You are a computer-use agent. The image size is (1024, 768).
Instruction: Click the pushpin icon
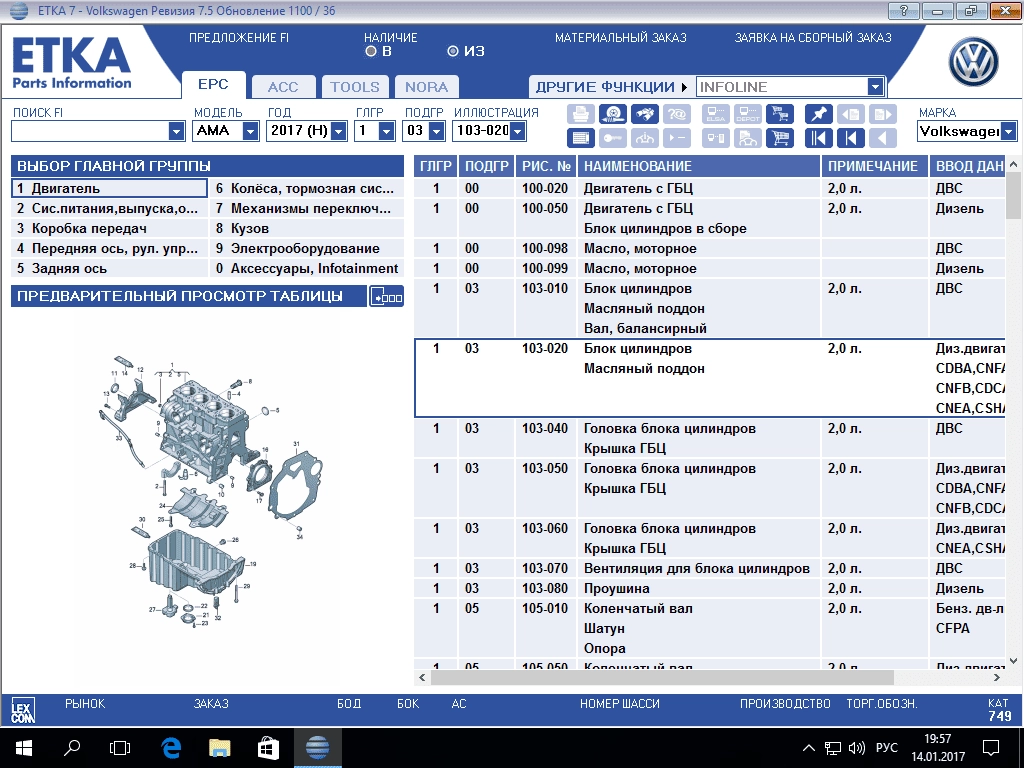(818, 114)
